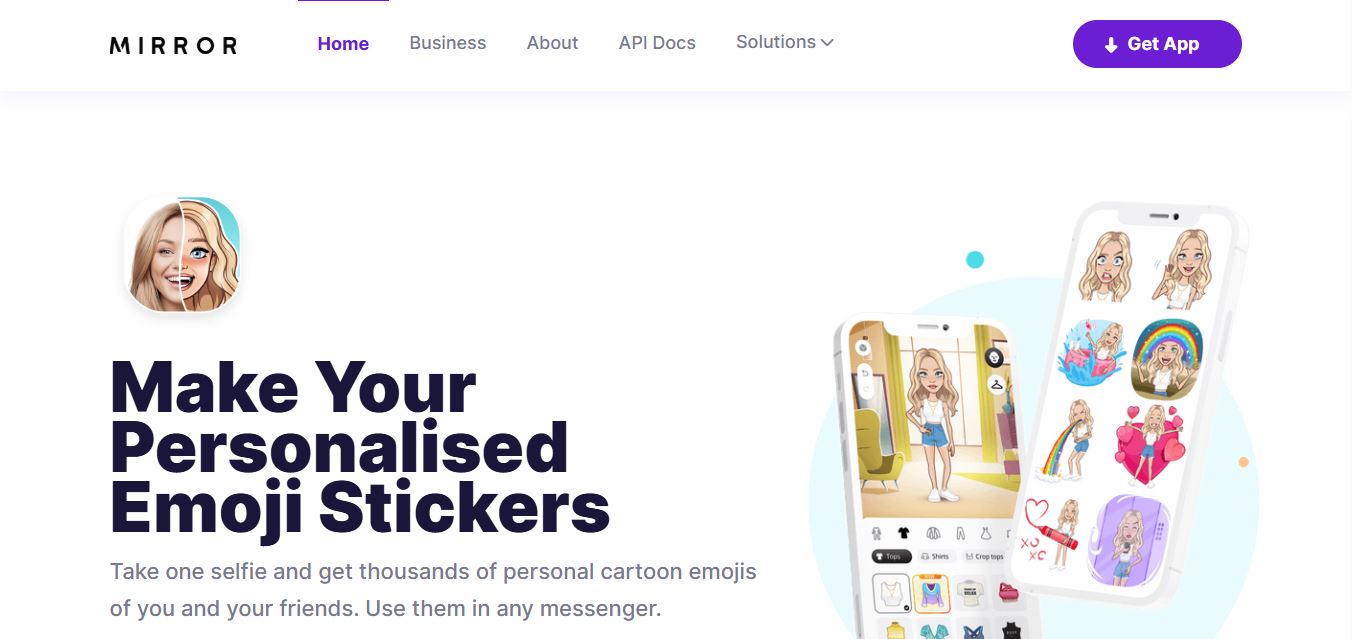The width and height of the screenshot is (1352, 639).
Task: Tap the rainbow sticker thumbnail
Action: [x=1166, y=357]
